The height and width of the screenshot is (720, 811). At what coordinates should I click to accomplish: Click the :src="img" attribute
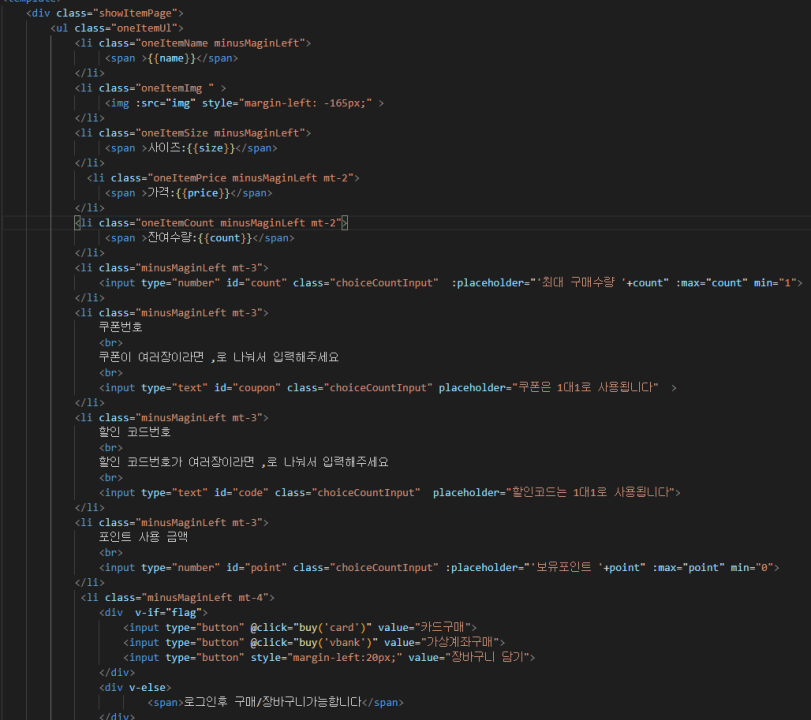(x=166, y=103)
